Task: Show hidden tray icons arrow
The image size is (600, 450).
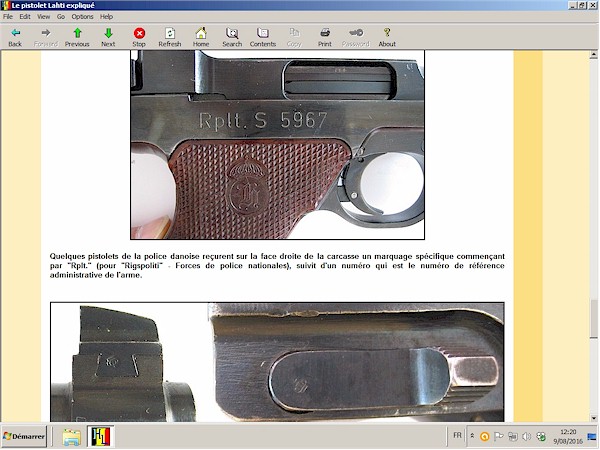Action: click(x=473, y=435)
